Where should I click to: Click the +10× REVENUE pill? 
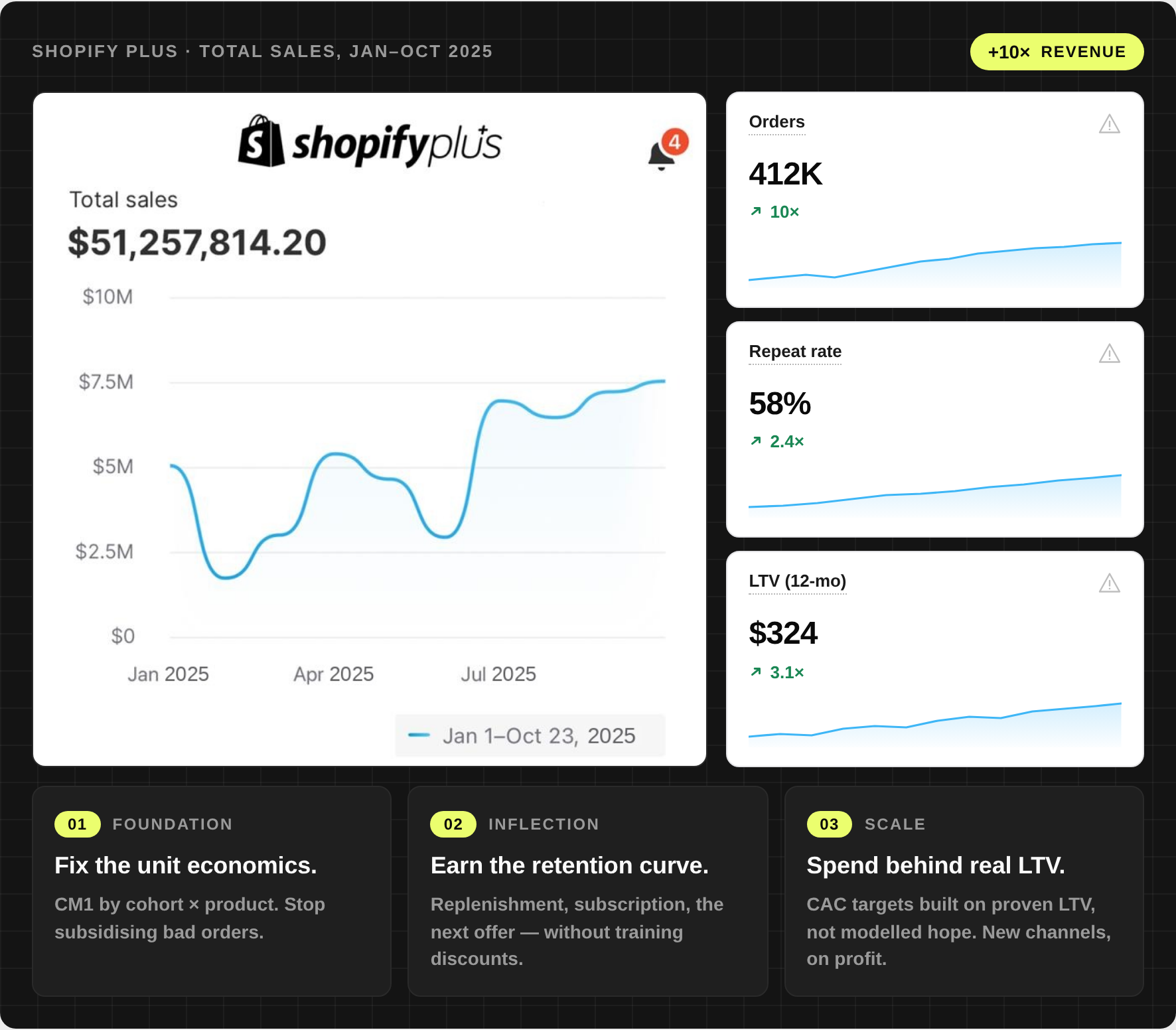[1057, 52]
